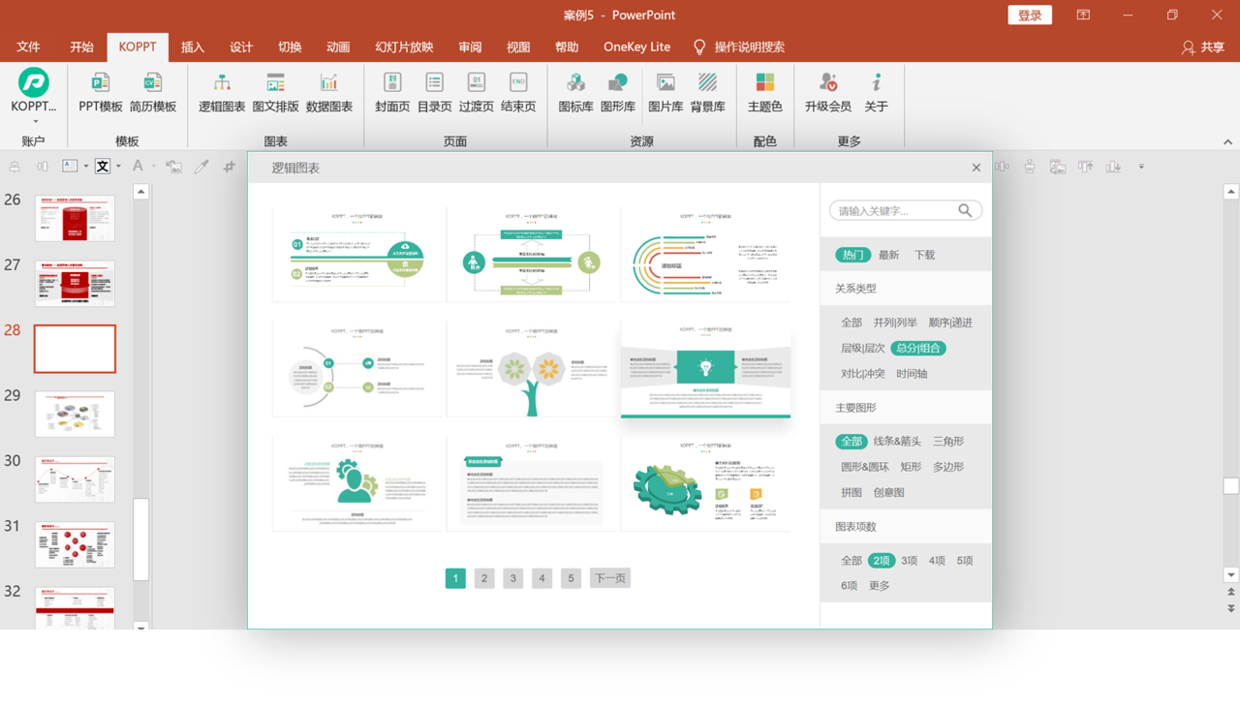Screen dimensions: 1240x709
Task: Insert a 封面页 cover page
Action: coord(392,92)
